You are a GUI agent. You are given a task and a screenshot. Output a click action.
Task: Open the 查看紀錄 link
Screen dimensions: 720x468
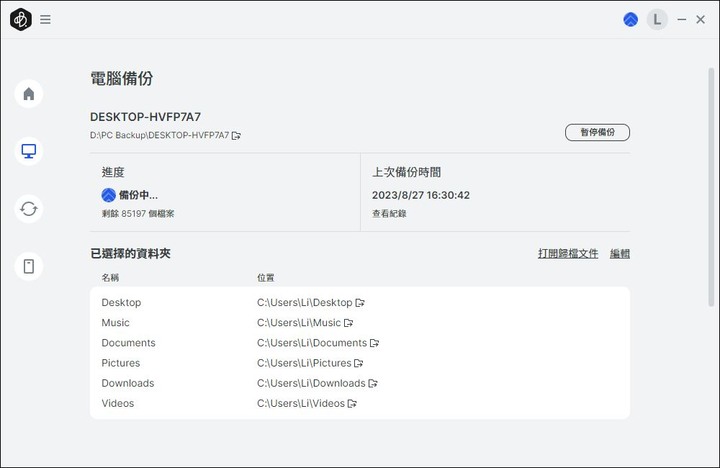tap(389, 214)
